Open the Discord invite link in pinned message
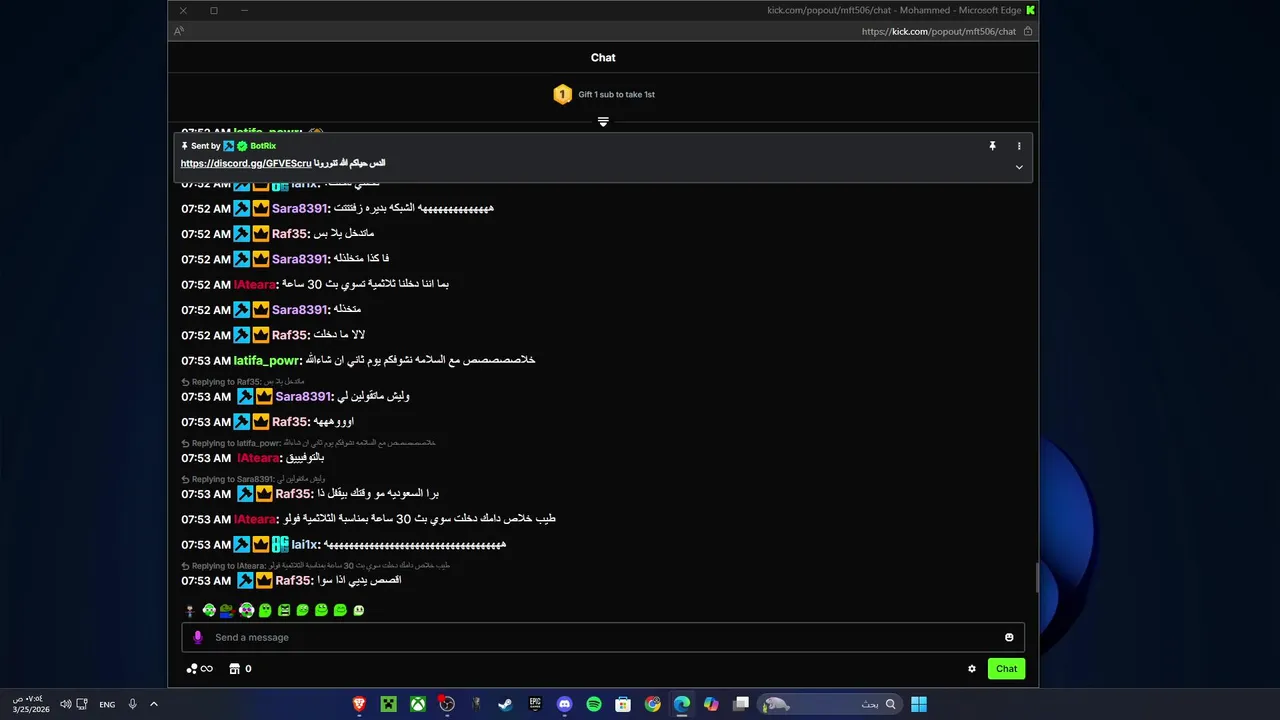The width and height of the screenshot is (1280, 720). pos(246,163)
